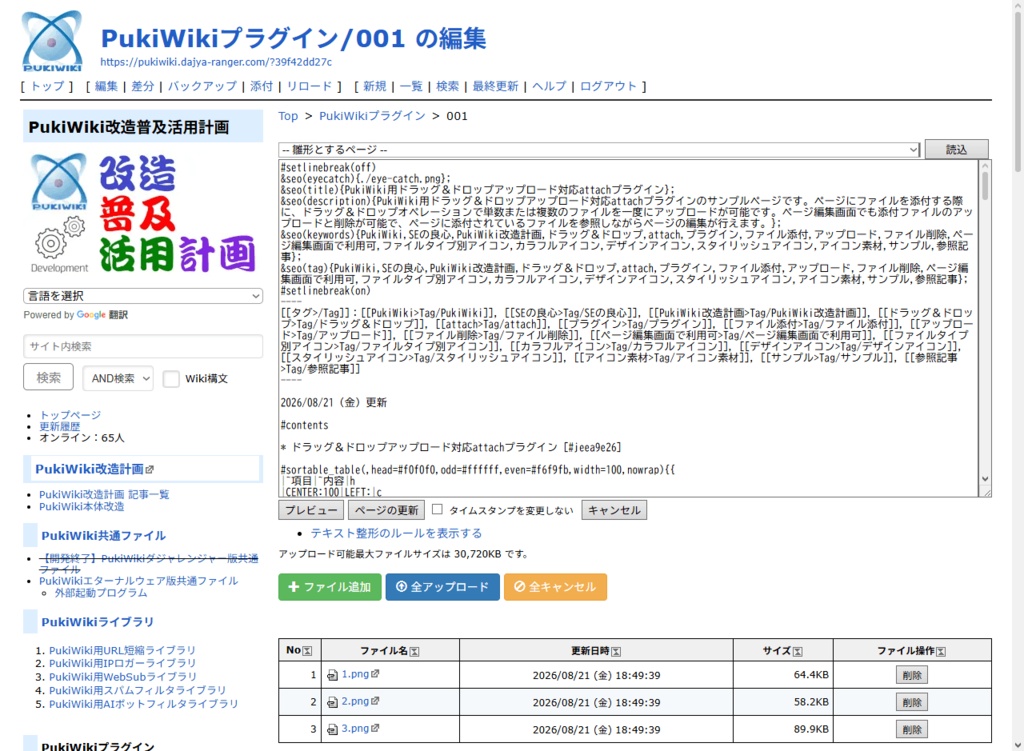
Task: Open the 1.png file link
Action: (355, 674)
